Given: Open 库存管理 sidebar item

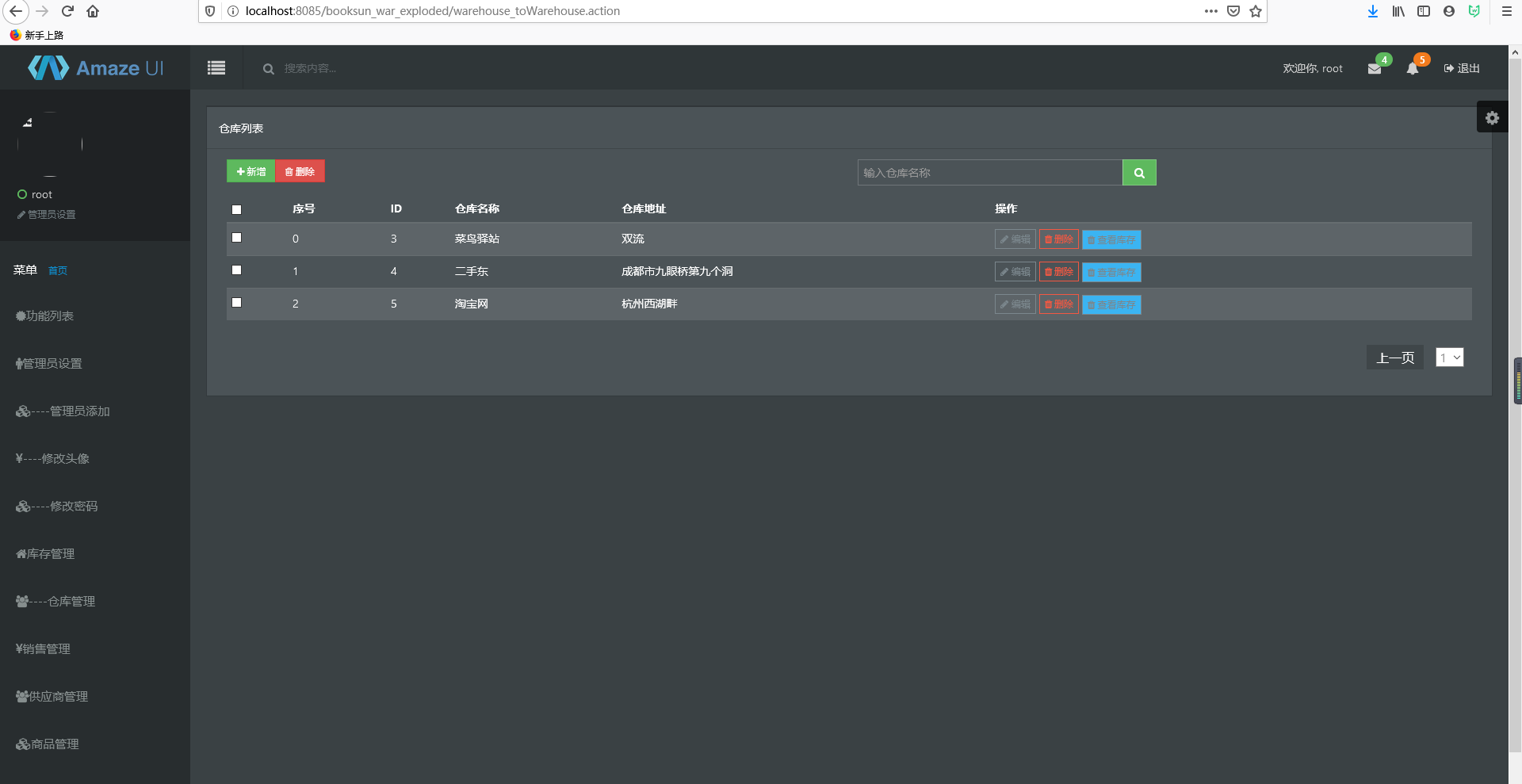Looking at the screenshot, I should point(45,553).
